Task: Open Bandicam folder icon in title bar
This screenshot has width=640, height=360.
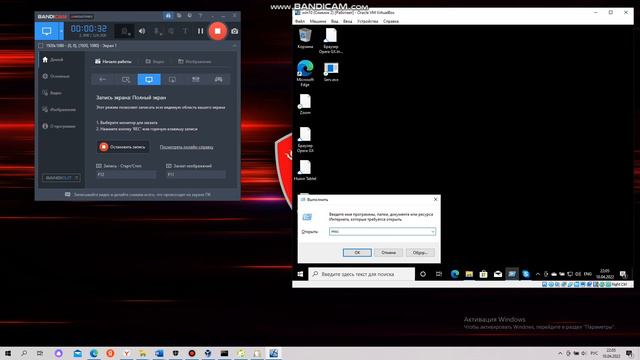Action: point(179,16)
